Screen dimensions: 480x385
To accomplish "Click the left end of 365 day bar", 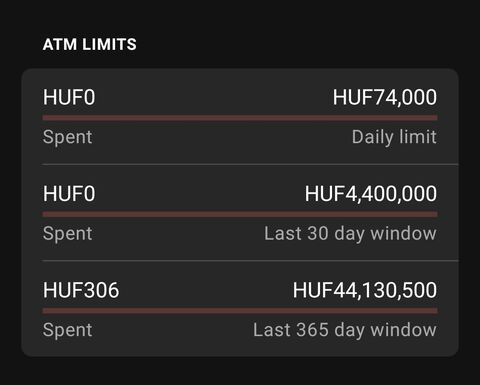I will 45,311.
